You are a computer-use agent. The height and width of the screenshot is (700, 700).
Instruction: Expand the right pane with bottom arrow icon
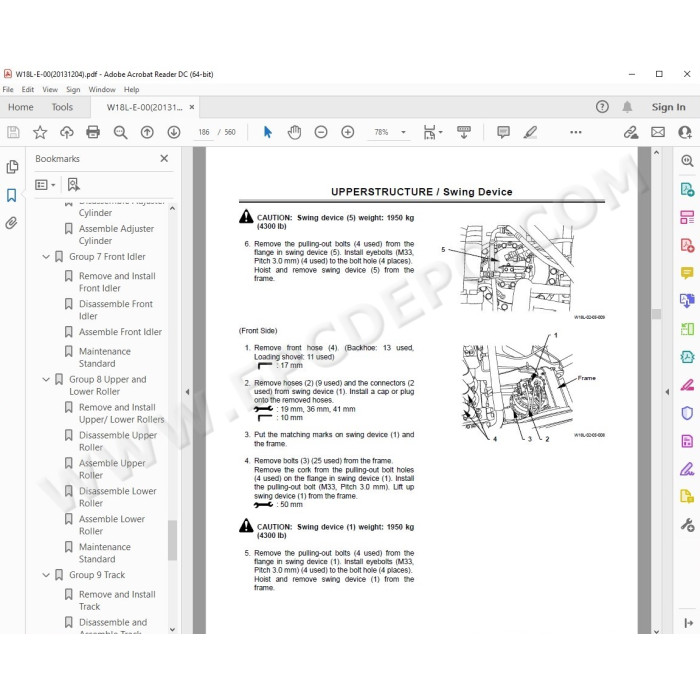point(688,623)
